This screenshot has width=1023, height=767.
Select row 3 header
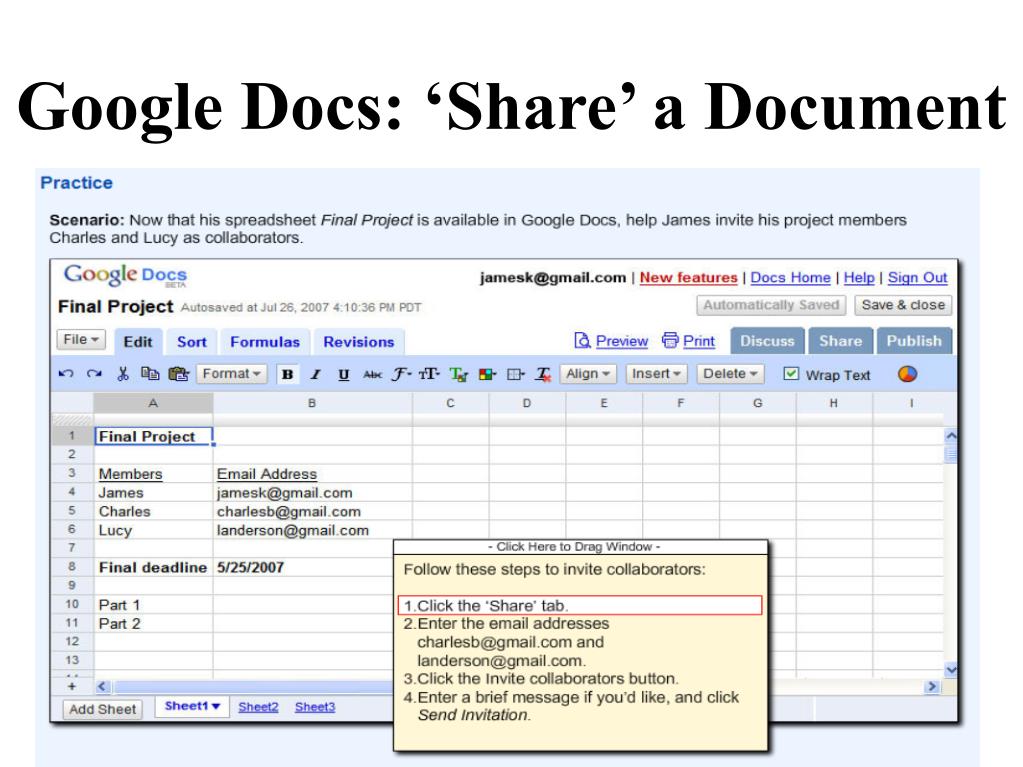[72, 473]
